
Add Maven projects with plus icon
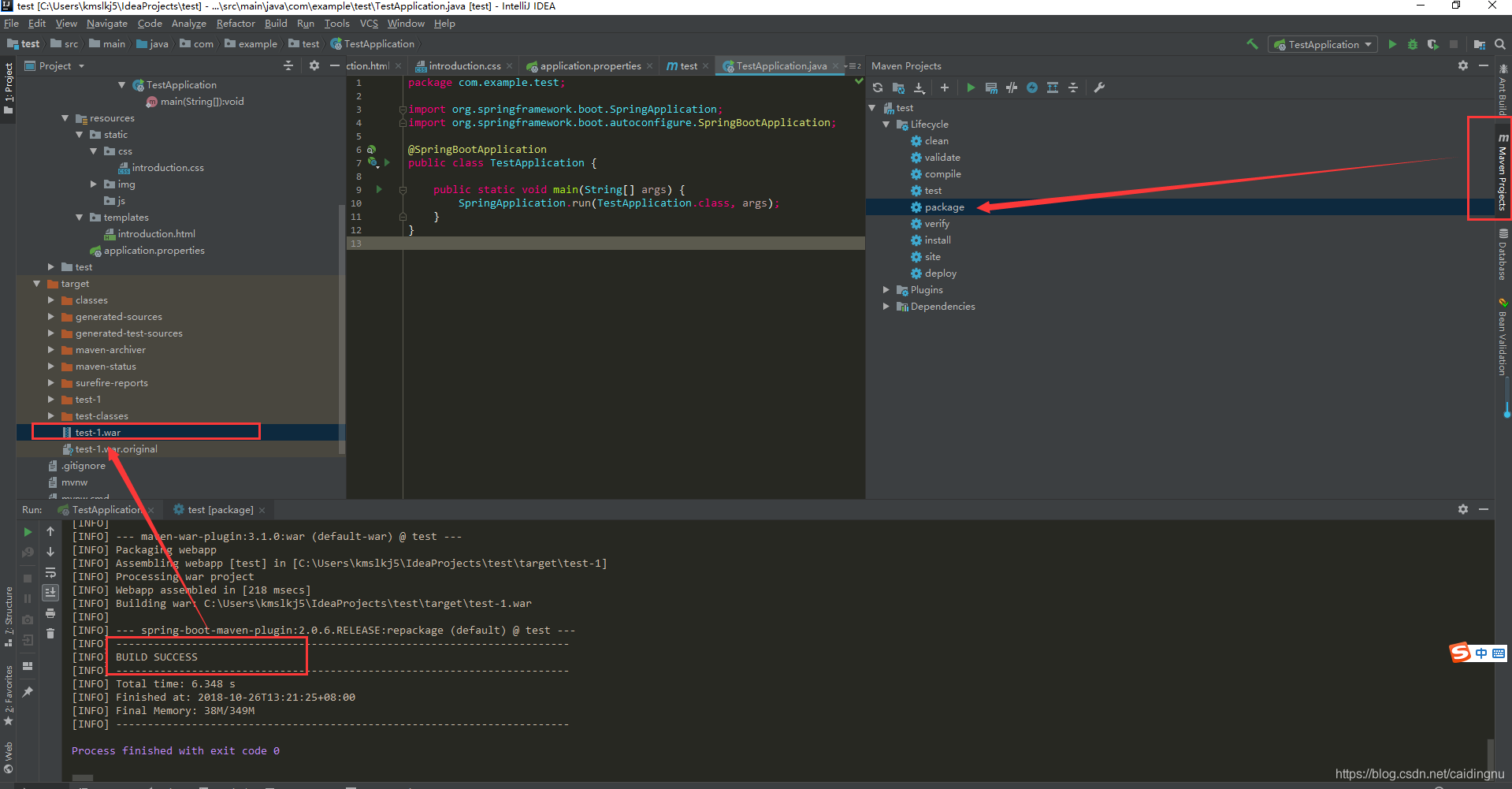pyautogui.click(x=945, y=87)
